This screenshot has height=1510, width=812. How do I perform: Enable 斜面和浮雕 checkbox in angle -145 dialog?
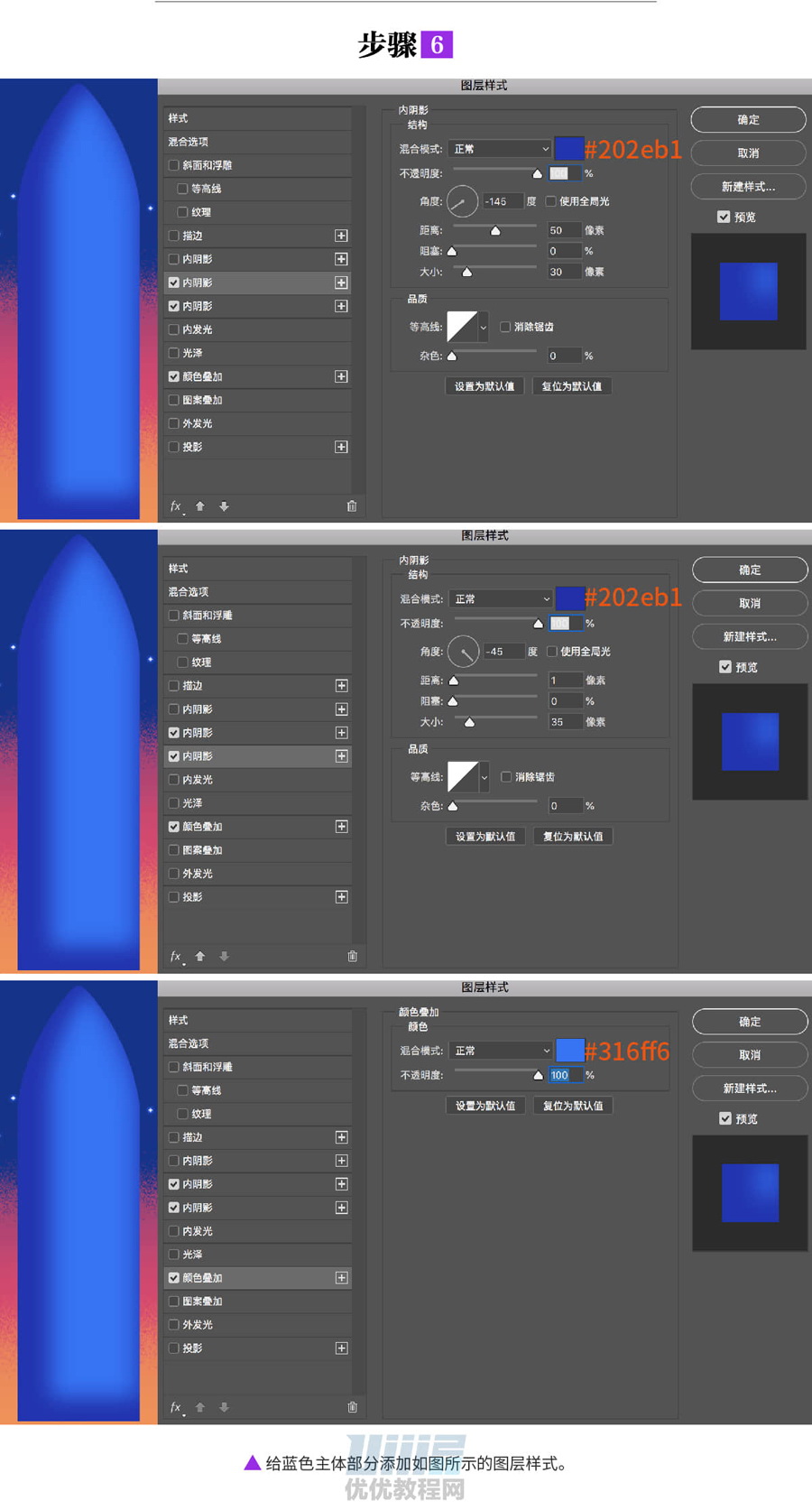174,165
